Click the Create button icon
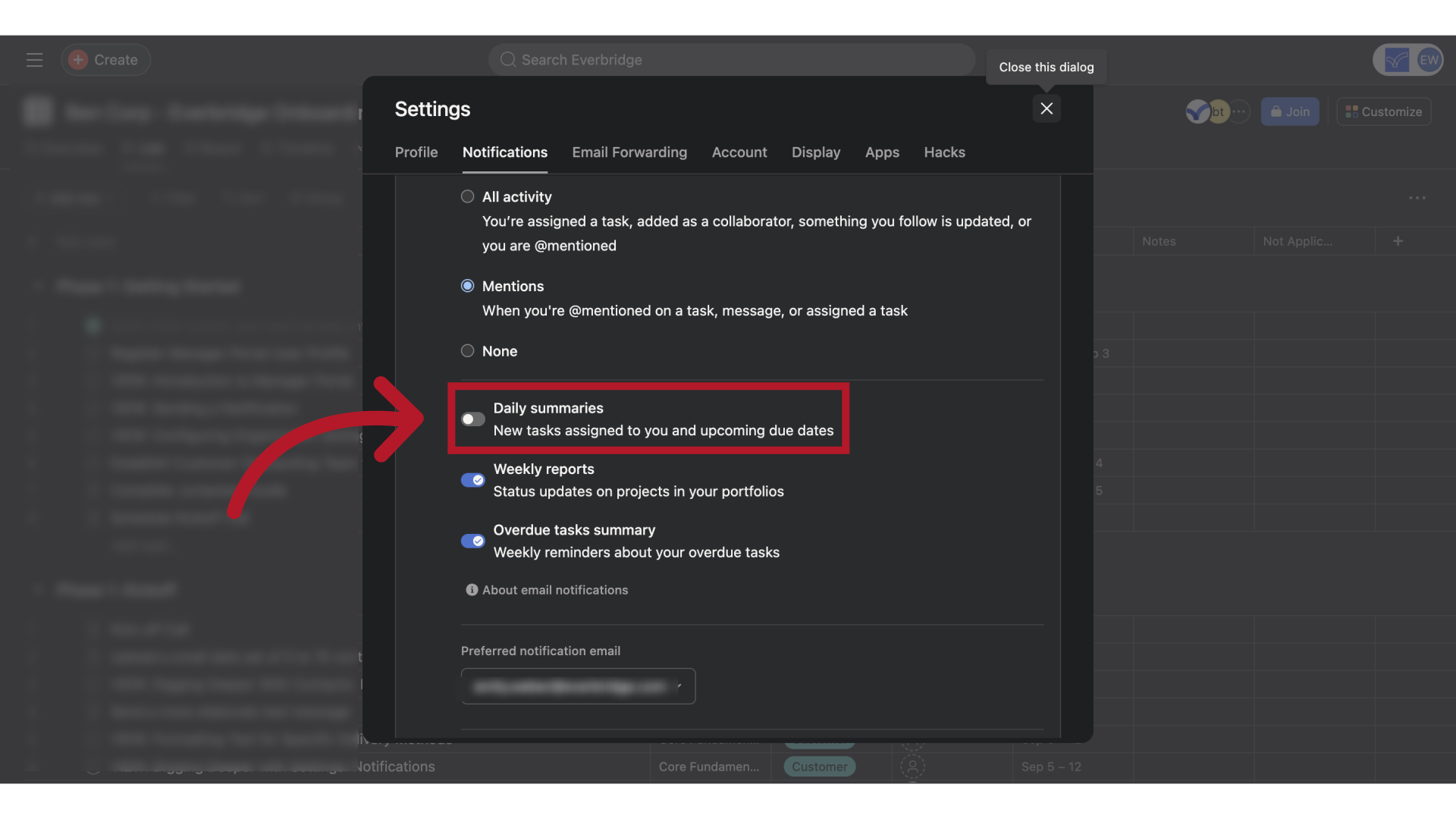 click(x=78, y=59)
